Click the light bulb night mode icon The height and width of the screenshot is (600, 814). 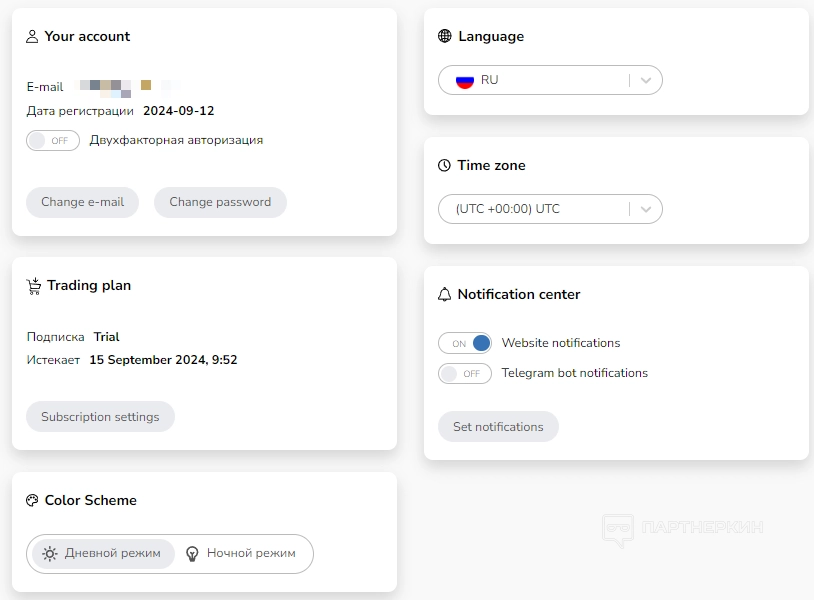pos(193,554)
